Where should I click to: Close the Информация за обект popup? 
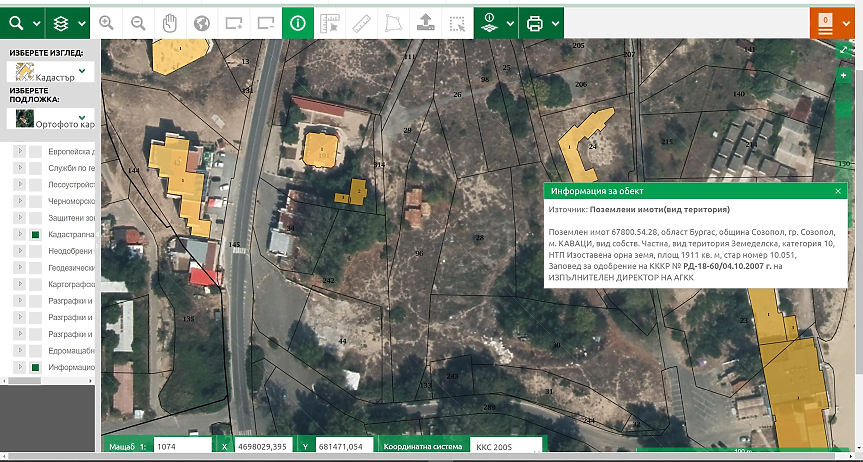pyautogui.click(x=838, y=190)
